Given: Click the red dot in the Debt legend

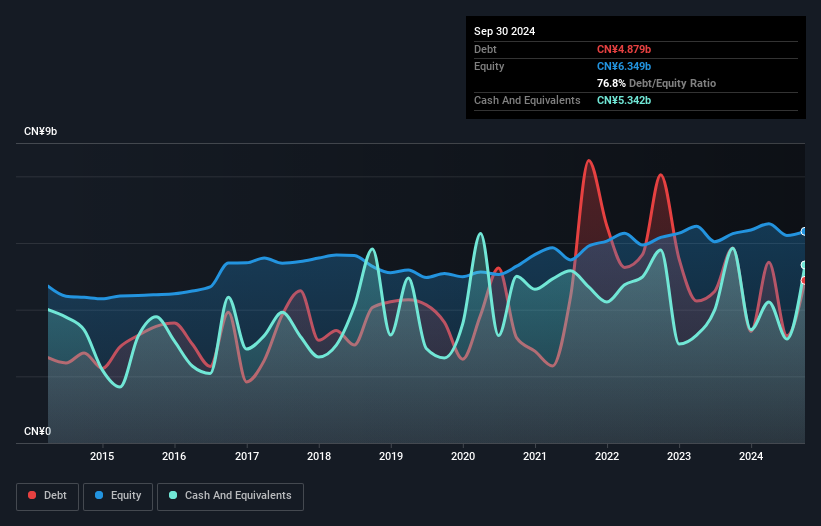Looking at the screenshot, I should point(32,495).
